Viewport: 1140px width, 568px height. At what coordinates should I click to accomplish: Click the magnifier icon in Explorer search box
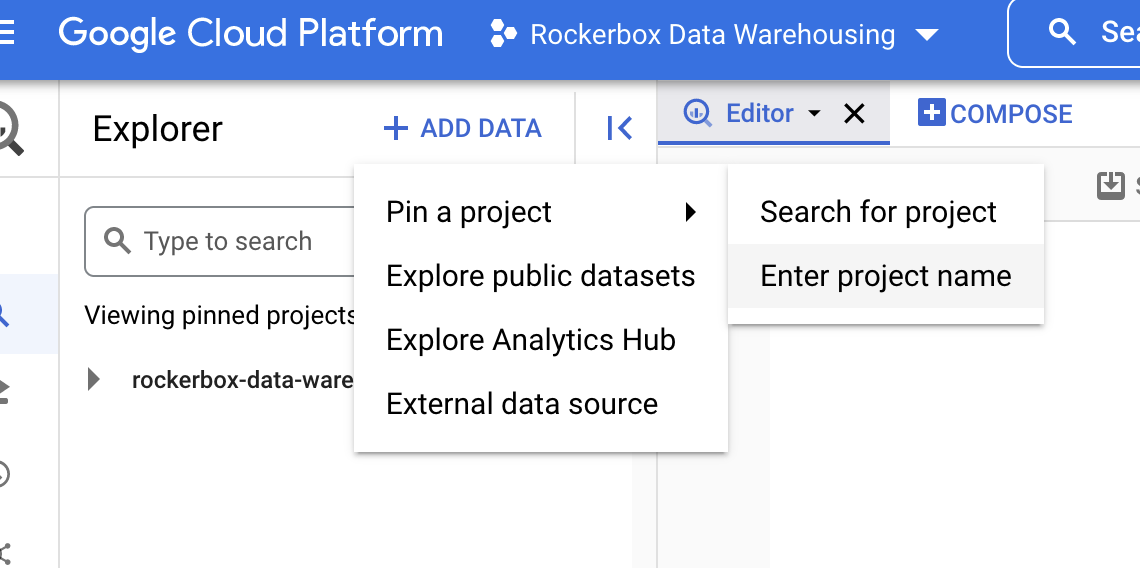tap(118, 241)
